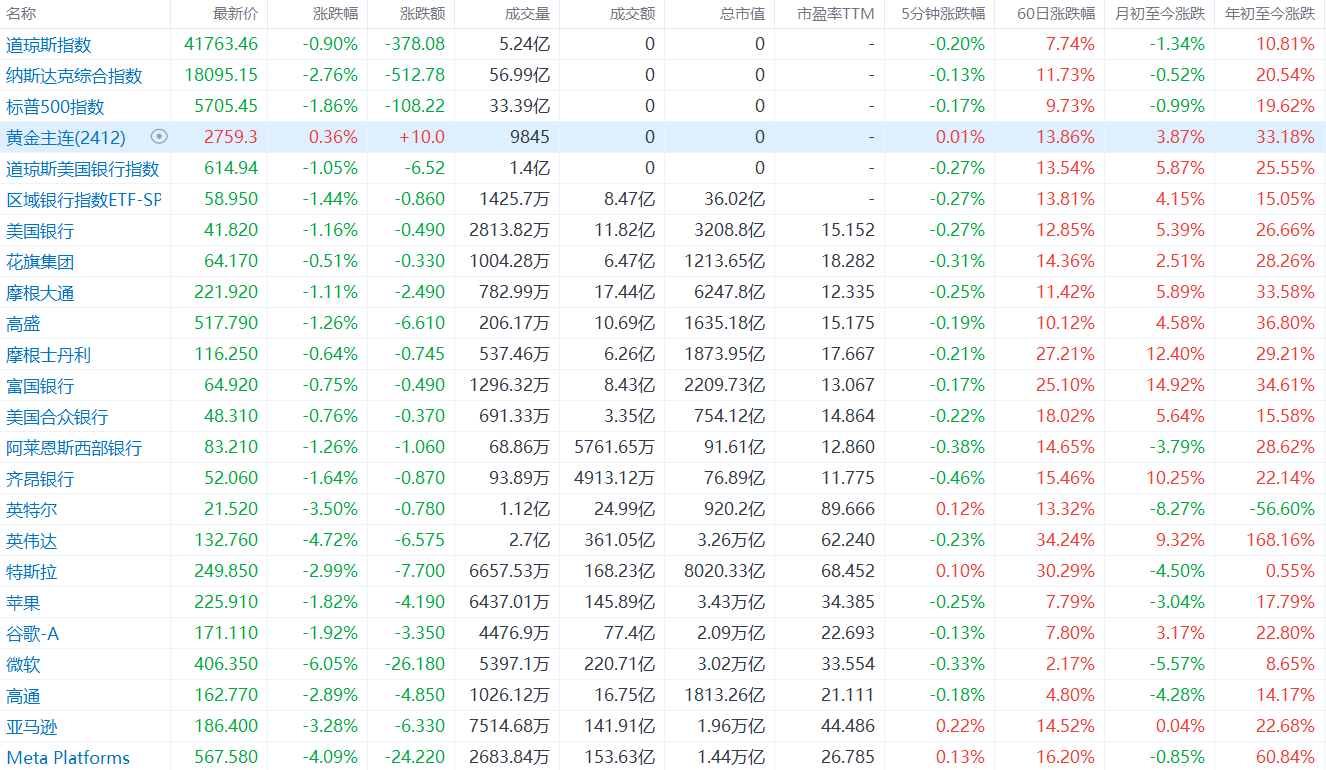Open the 道琼斯指数 row

point(49,45)
